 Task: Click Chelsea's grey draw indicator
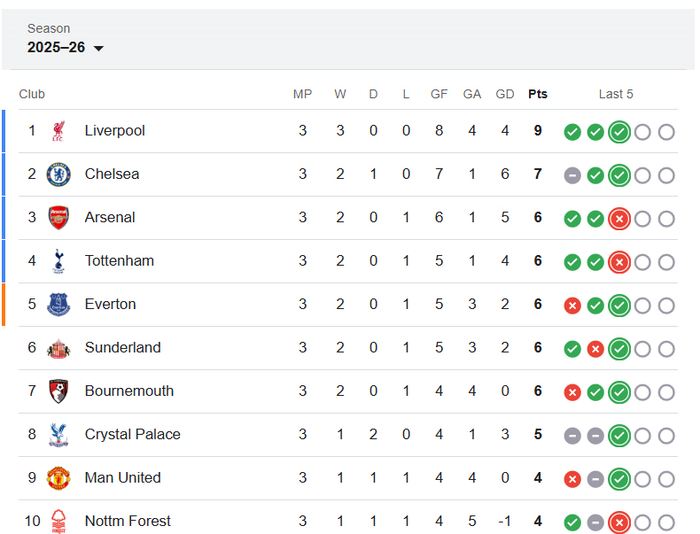coord(572,175)
